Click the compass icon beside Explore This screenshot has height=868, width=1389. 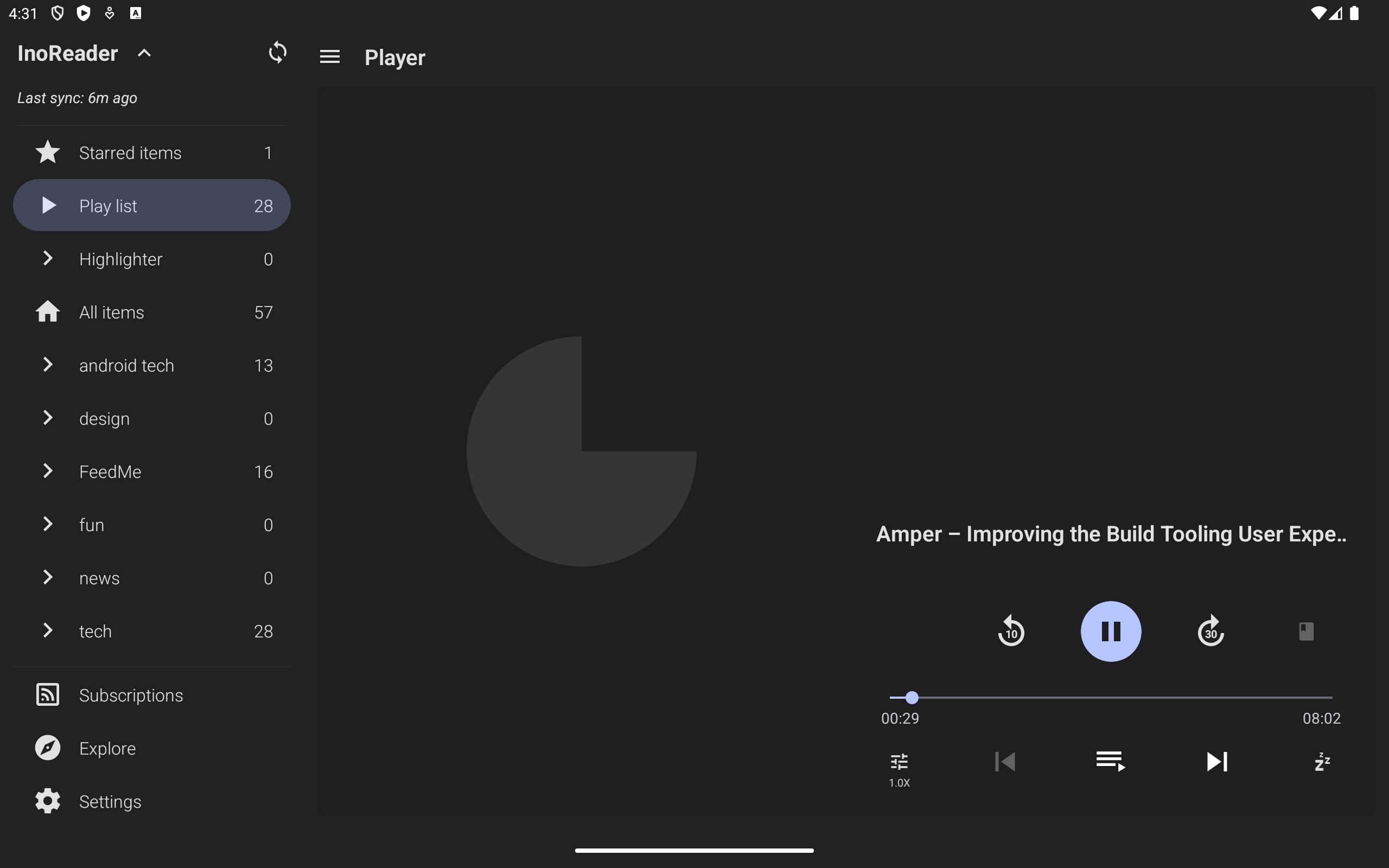point(48,748)
